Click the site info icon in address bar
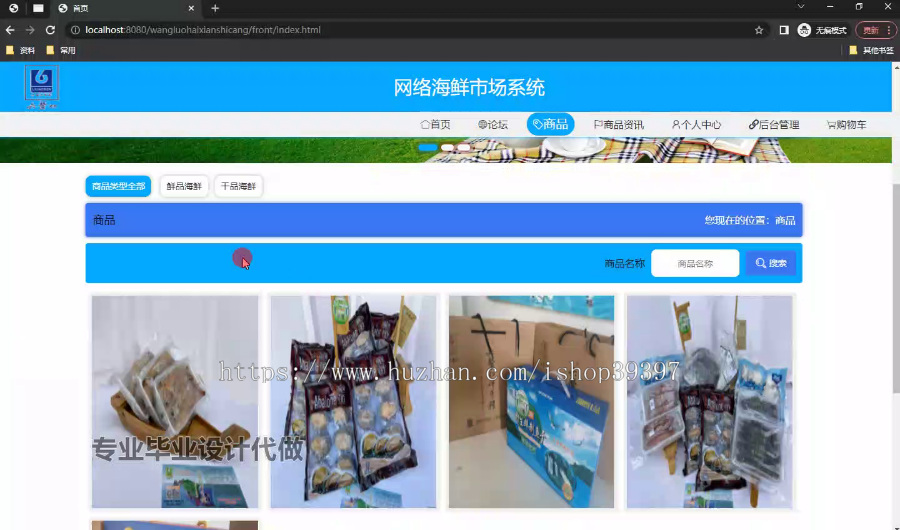This screenshot has height=530, width=900. click(75, 30)
